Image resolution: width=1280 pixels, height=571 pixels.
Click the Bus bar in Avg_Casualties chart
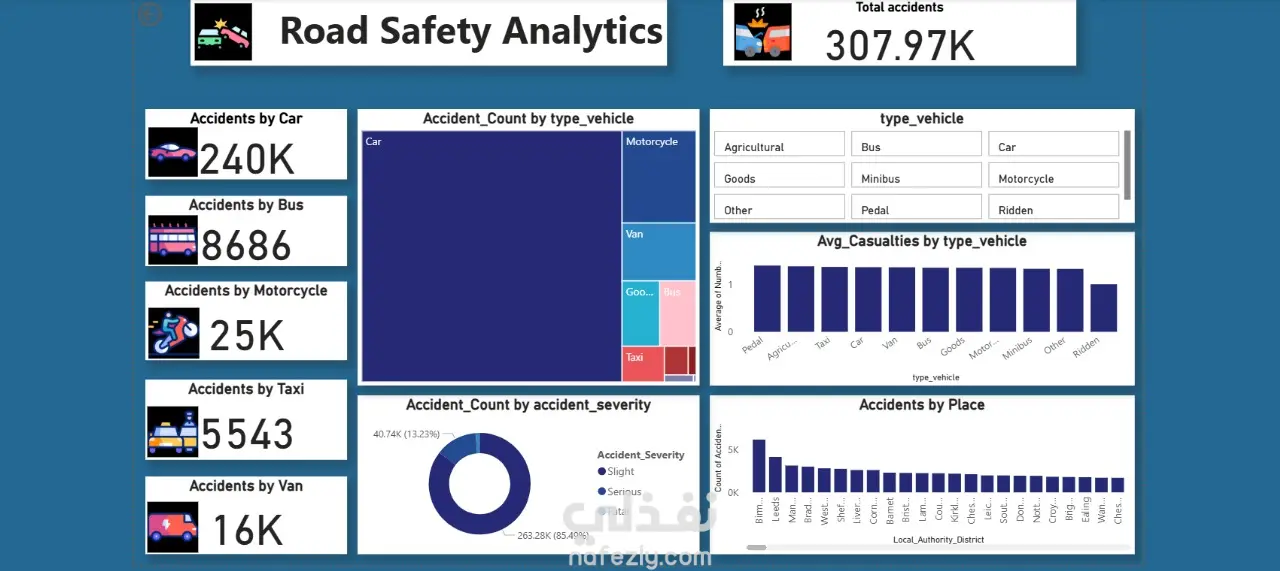(x=936, y=299)
